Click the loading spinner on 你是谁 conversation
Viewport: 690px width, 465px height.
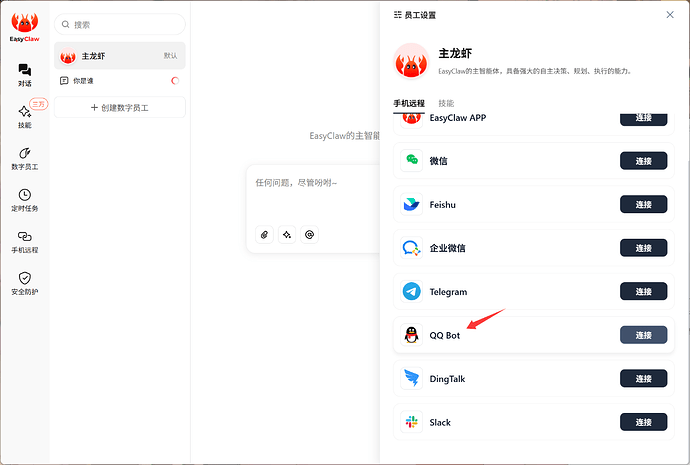click(x=175, y=81)
